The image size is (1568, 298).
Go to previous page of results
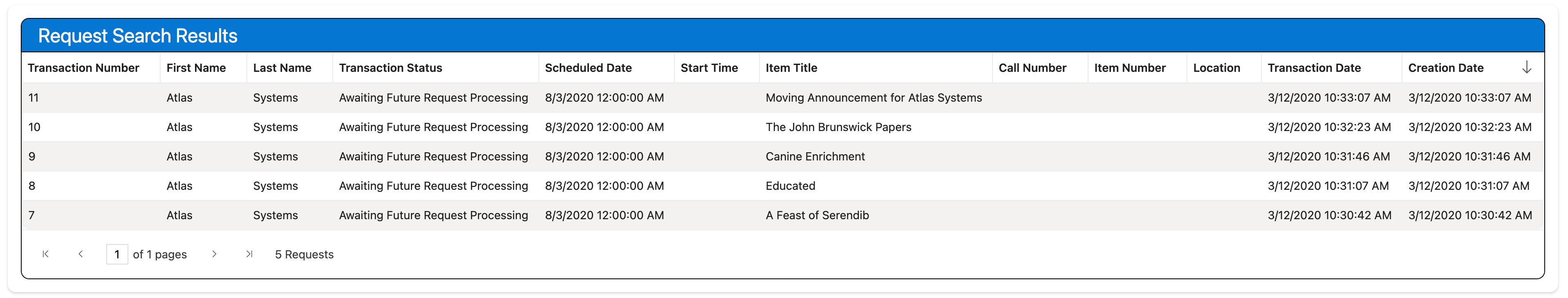(81, 254)
